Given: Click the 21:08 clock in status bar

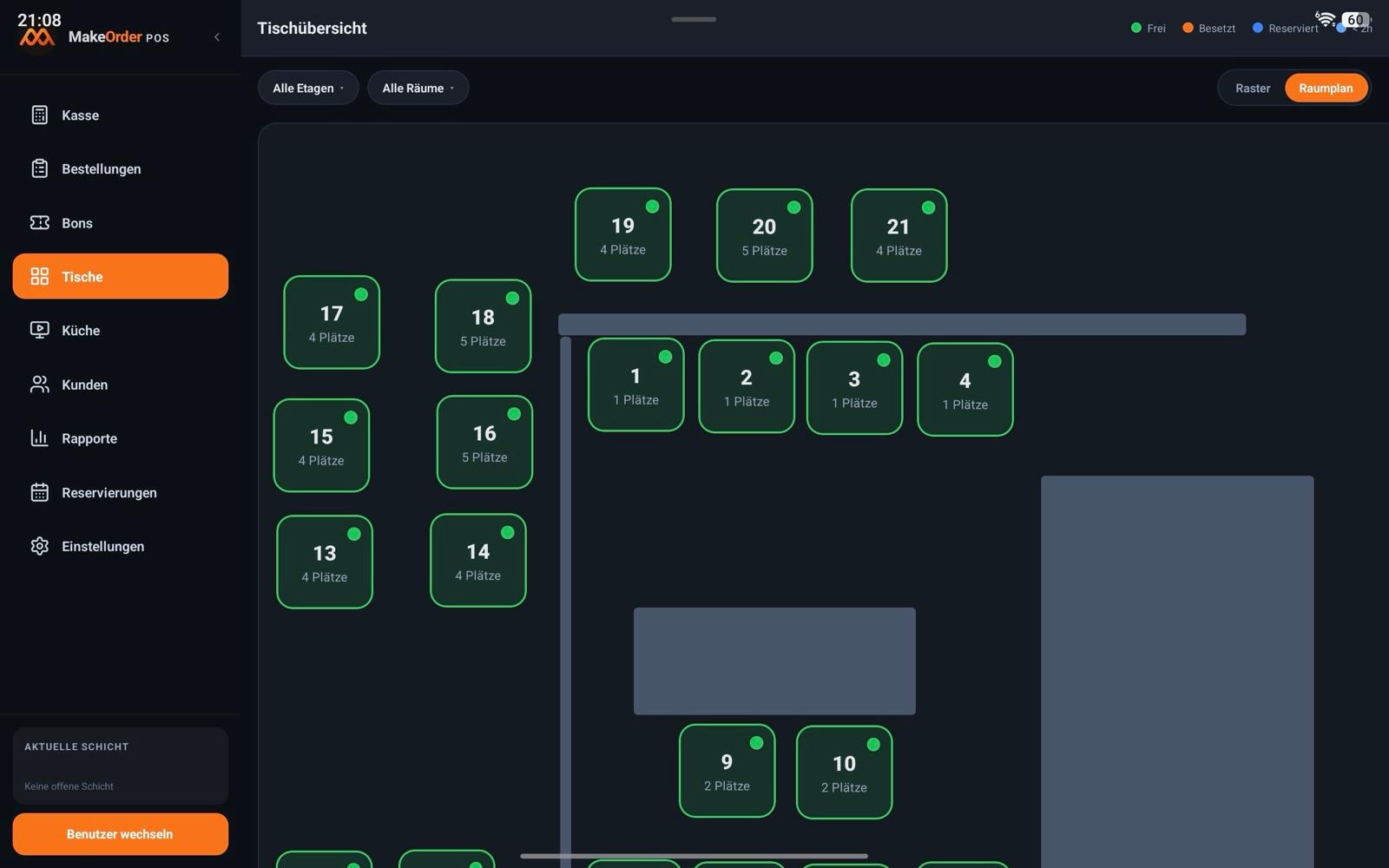Looking at the screenshot, I should point(39,19).
